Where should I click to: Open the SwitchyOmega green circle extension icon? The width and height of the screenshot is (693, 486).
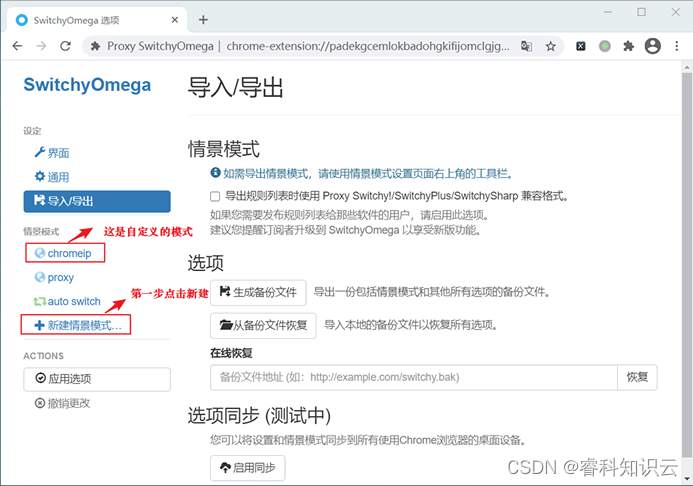(605, 46)
